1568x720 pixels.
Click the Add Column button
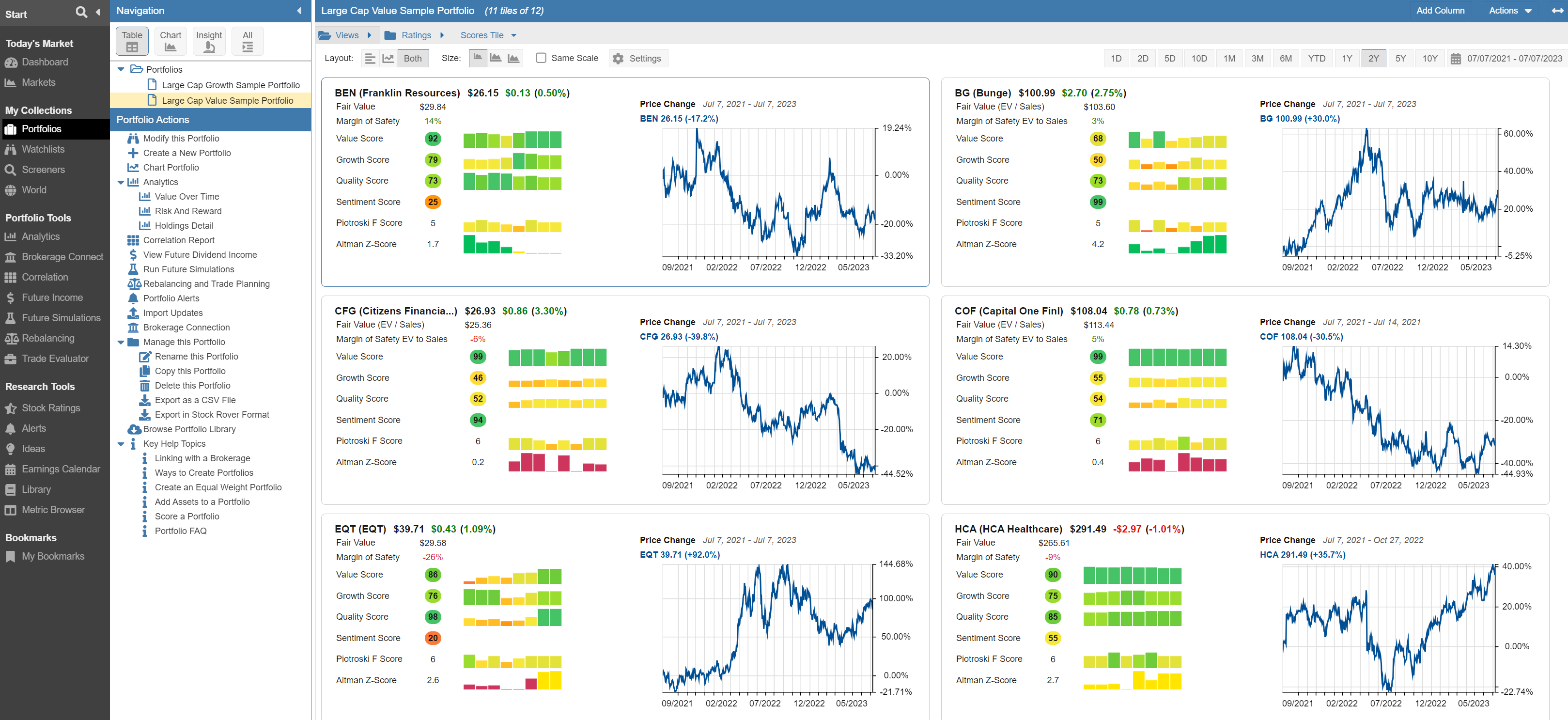(1440, 10)
